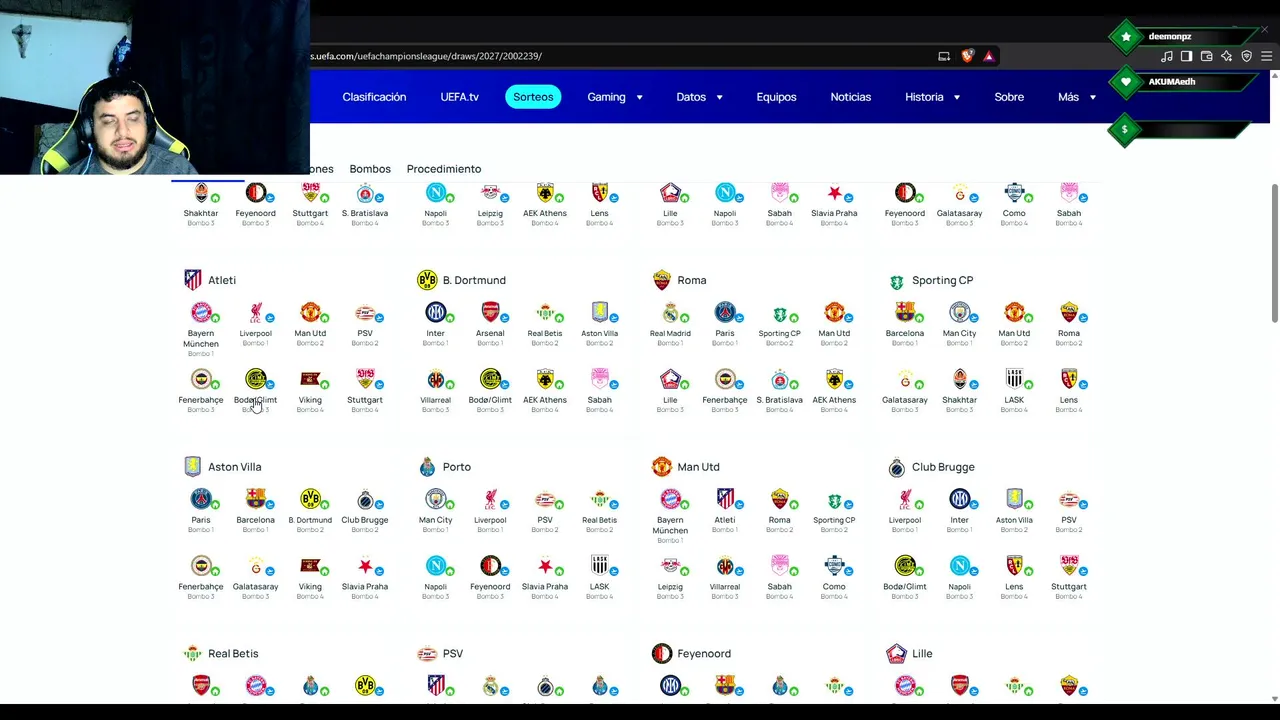Click the Porto crest in group header
This screenshot has width=1280, height=720.
427,467
